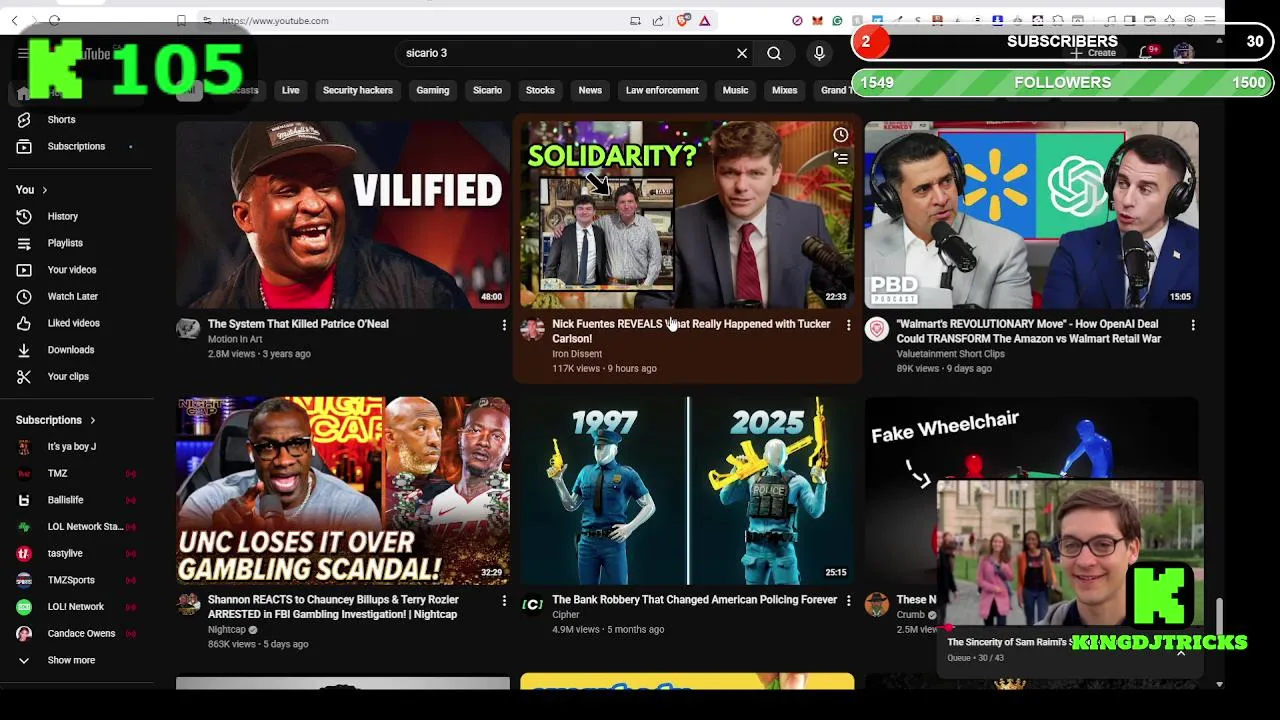This screenshot has height=720, width=1280.
Task: Reload the page in the browser
Action: 54,20
